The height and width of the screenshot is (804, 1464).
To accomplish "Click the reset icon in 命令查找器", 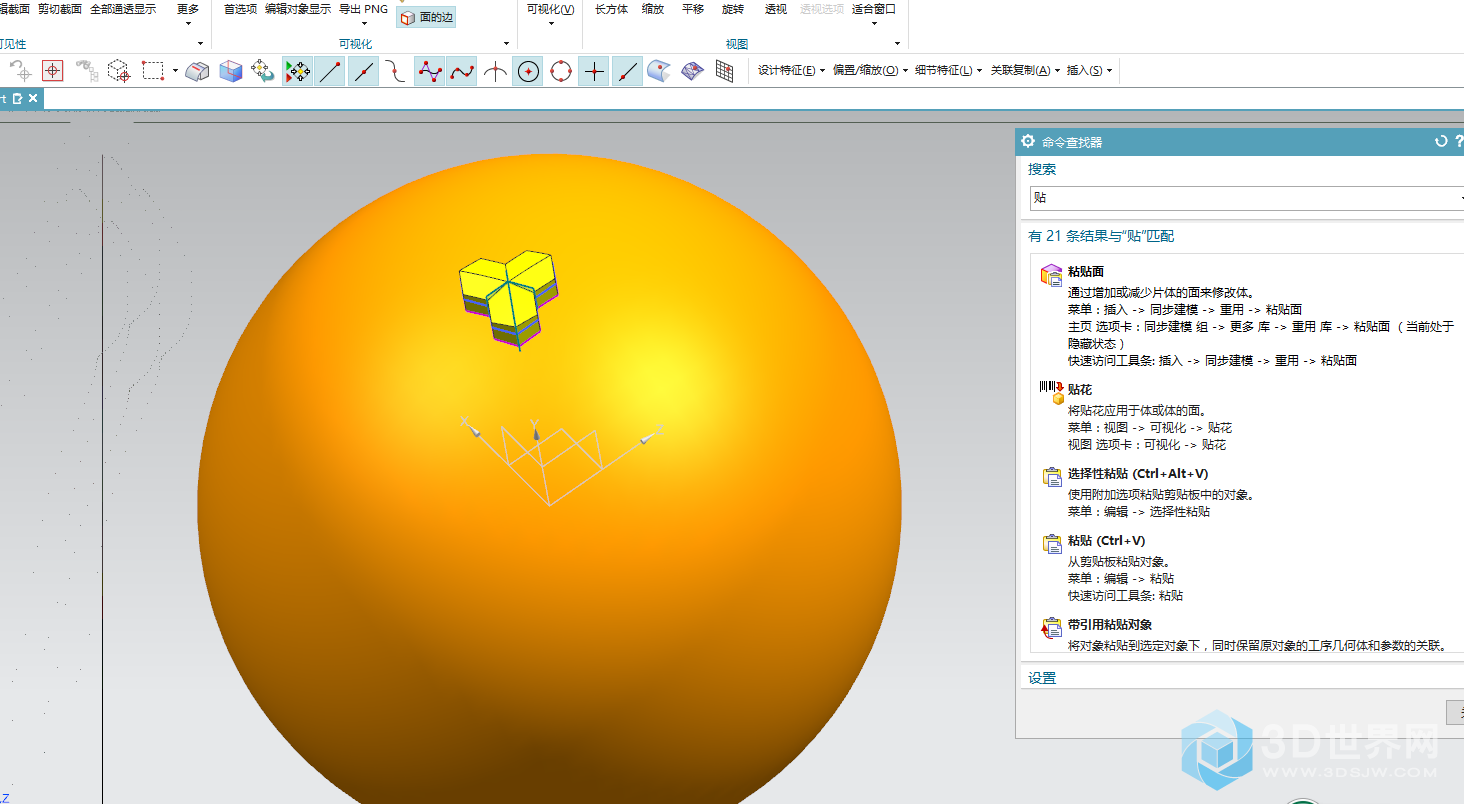I will 1441,142.
